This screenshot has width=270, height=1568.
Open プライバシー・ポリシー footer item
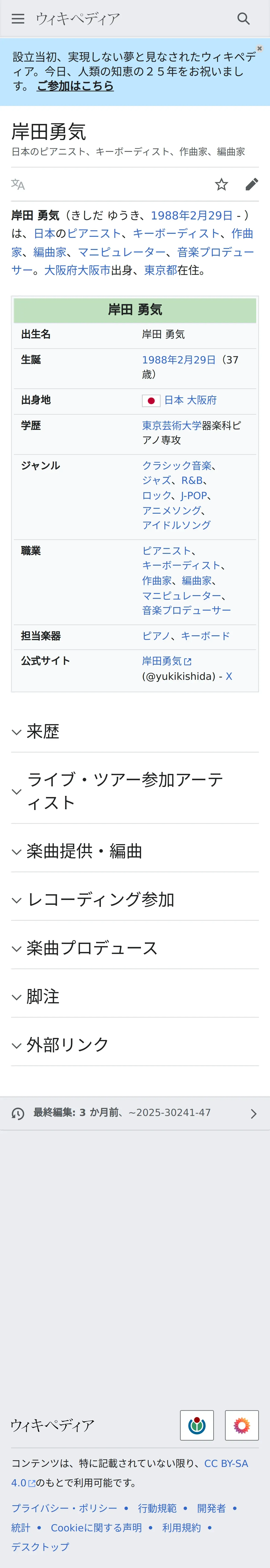(x=64, y=1508)
